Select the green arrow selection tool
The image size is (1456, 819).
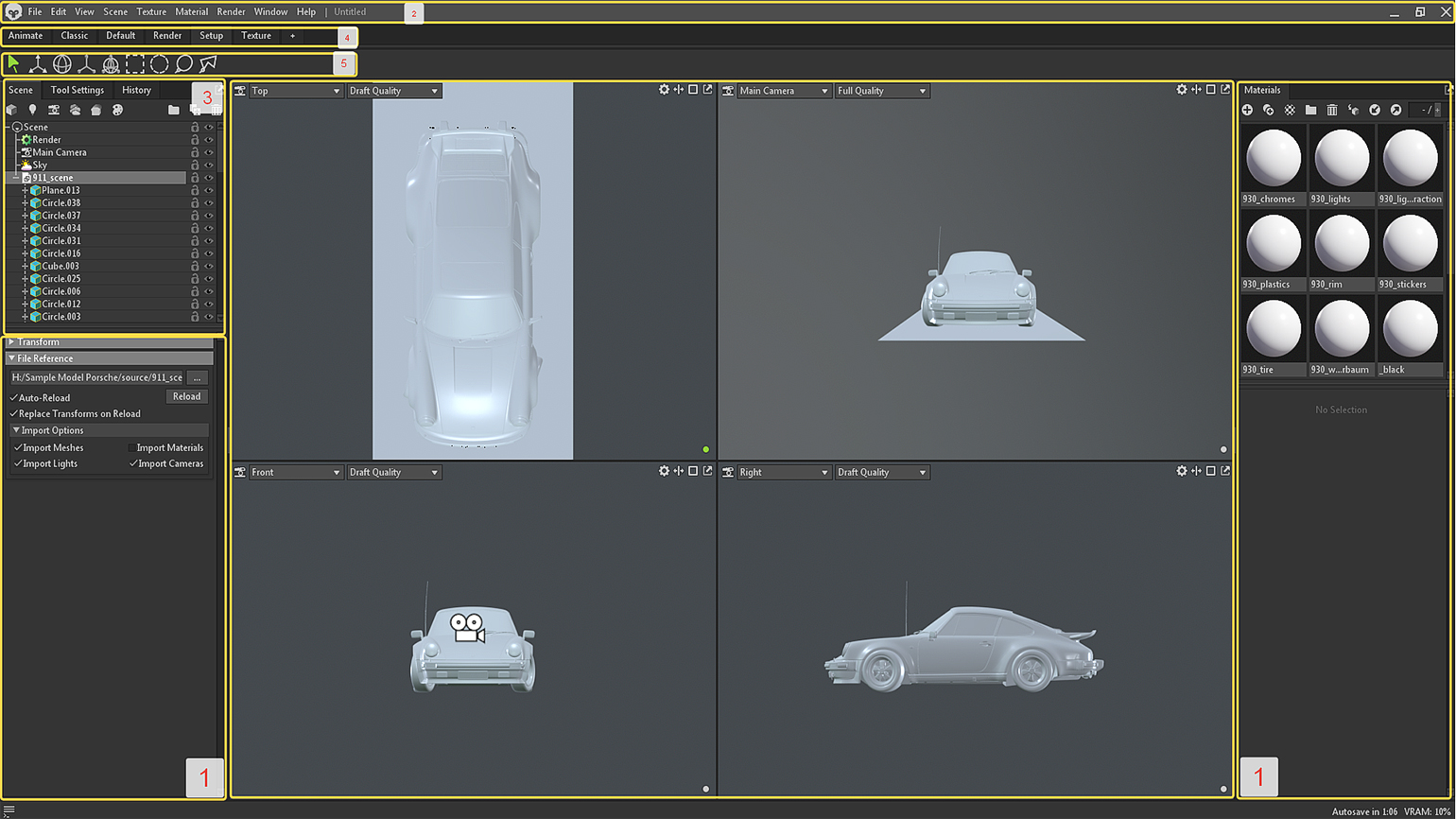(13, 64)
